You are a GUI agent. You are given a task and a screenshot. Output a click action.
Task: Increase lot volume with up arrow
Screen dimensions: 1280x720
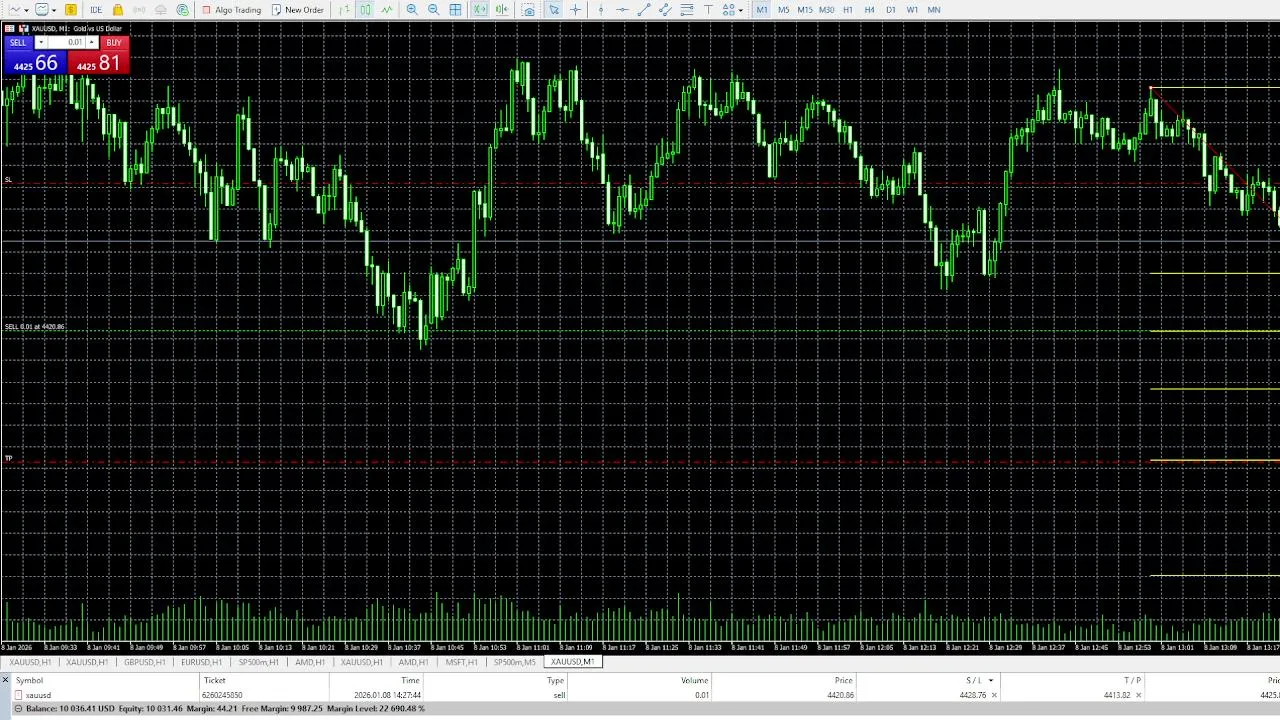(x=93, y=43)
